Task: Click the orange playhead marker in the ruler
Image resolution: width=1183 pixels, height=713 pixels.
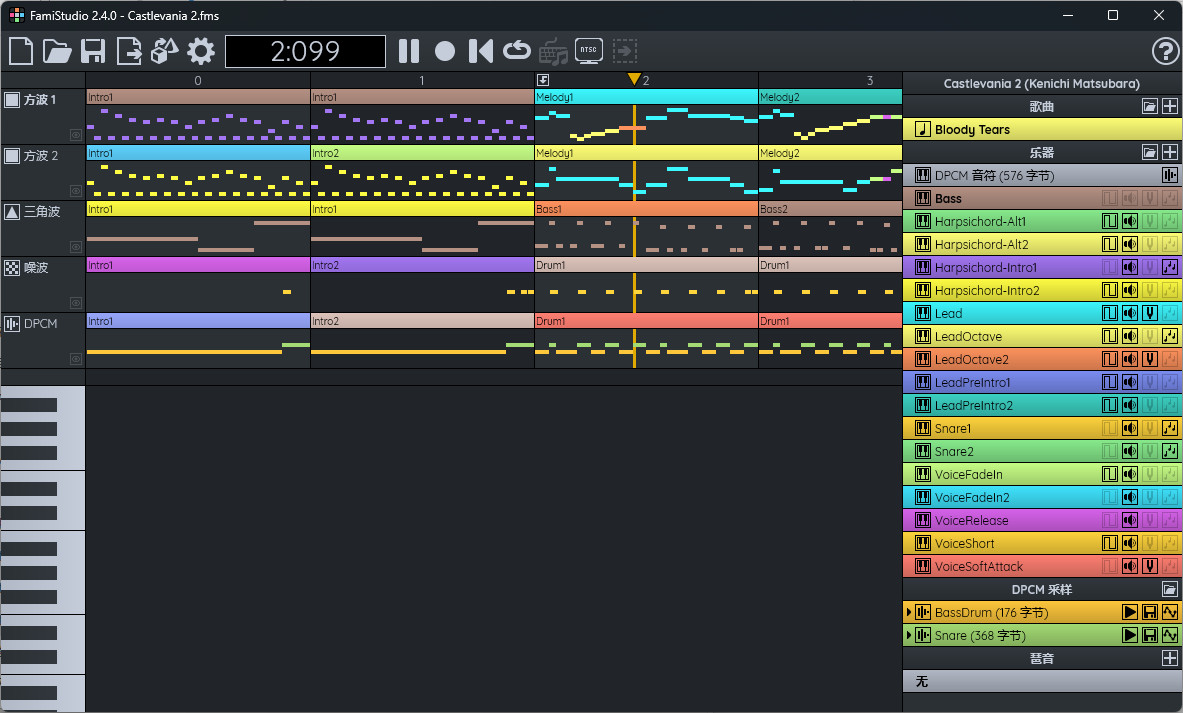Action: pos(635,79)
